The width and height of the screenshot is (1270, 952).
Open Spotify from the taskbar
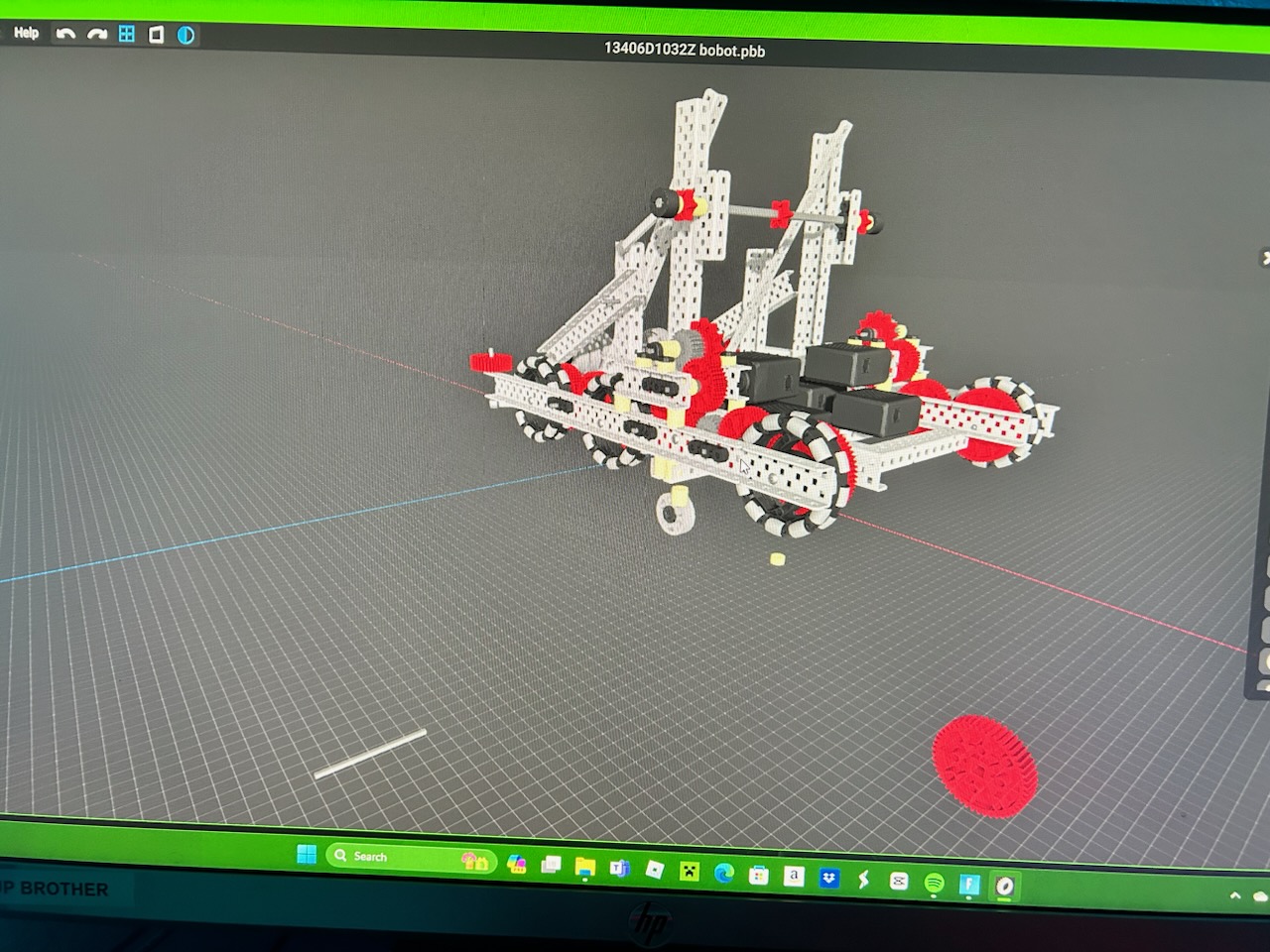(934, 882)
